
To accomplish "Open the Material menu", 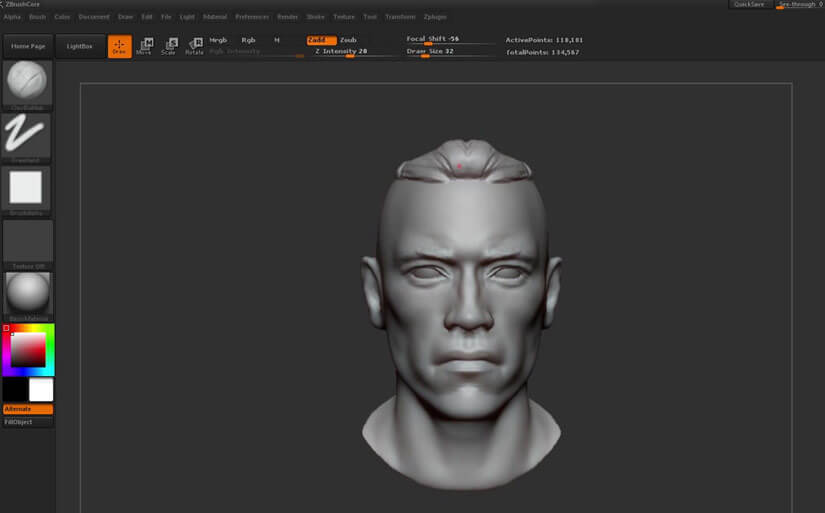I will [215, 17].
